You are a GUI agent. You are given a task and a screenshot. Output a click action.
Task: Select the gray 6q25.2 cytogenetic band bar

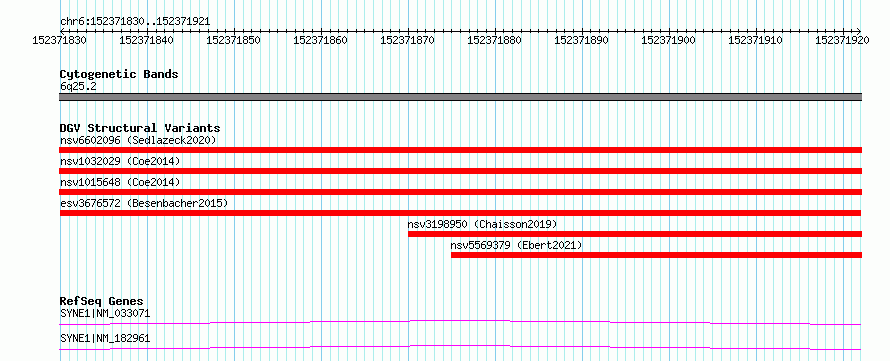point(460,97)
